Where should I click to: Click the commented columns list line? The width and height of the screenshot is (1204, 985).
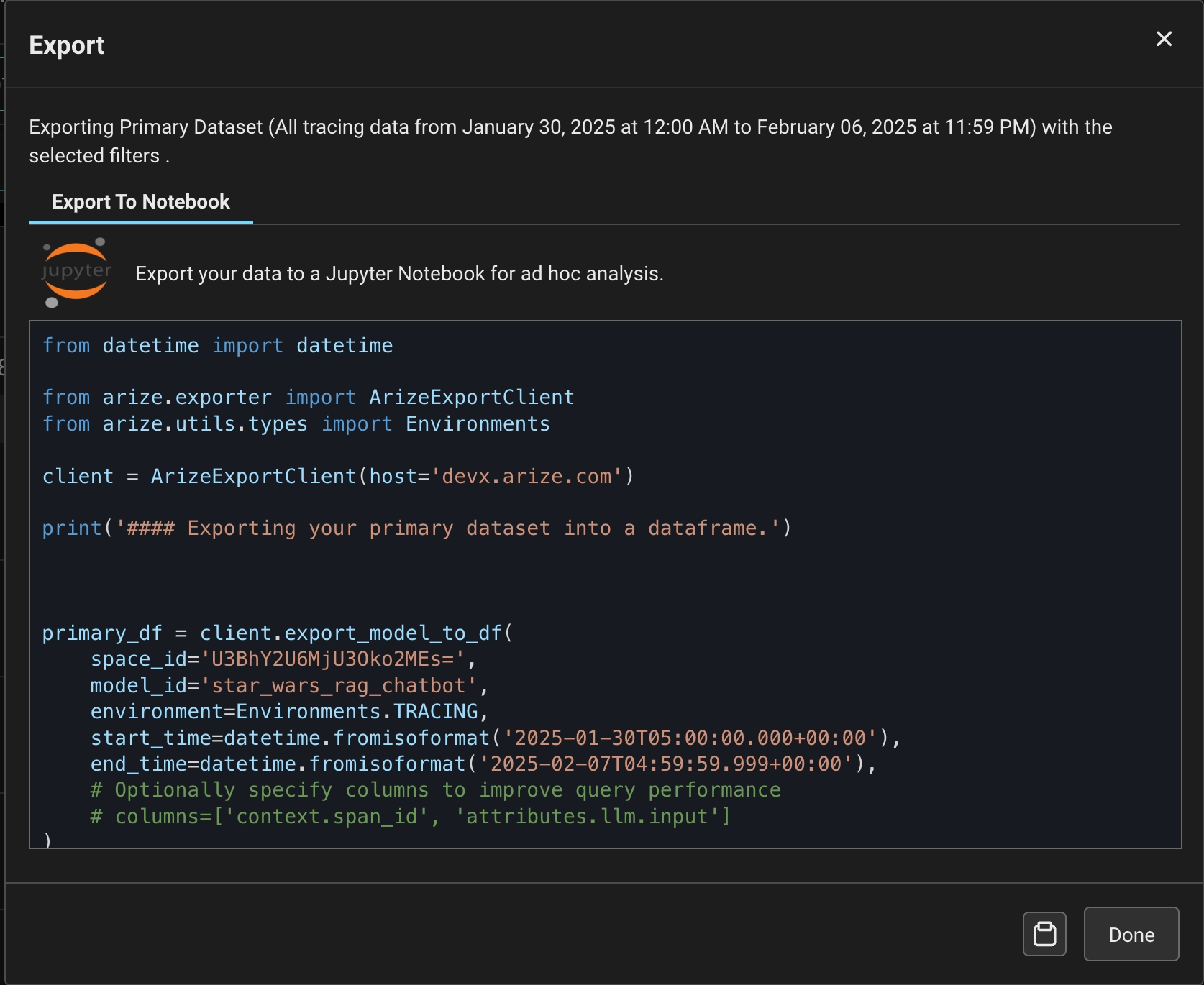tap(410, 817)
